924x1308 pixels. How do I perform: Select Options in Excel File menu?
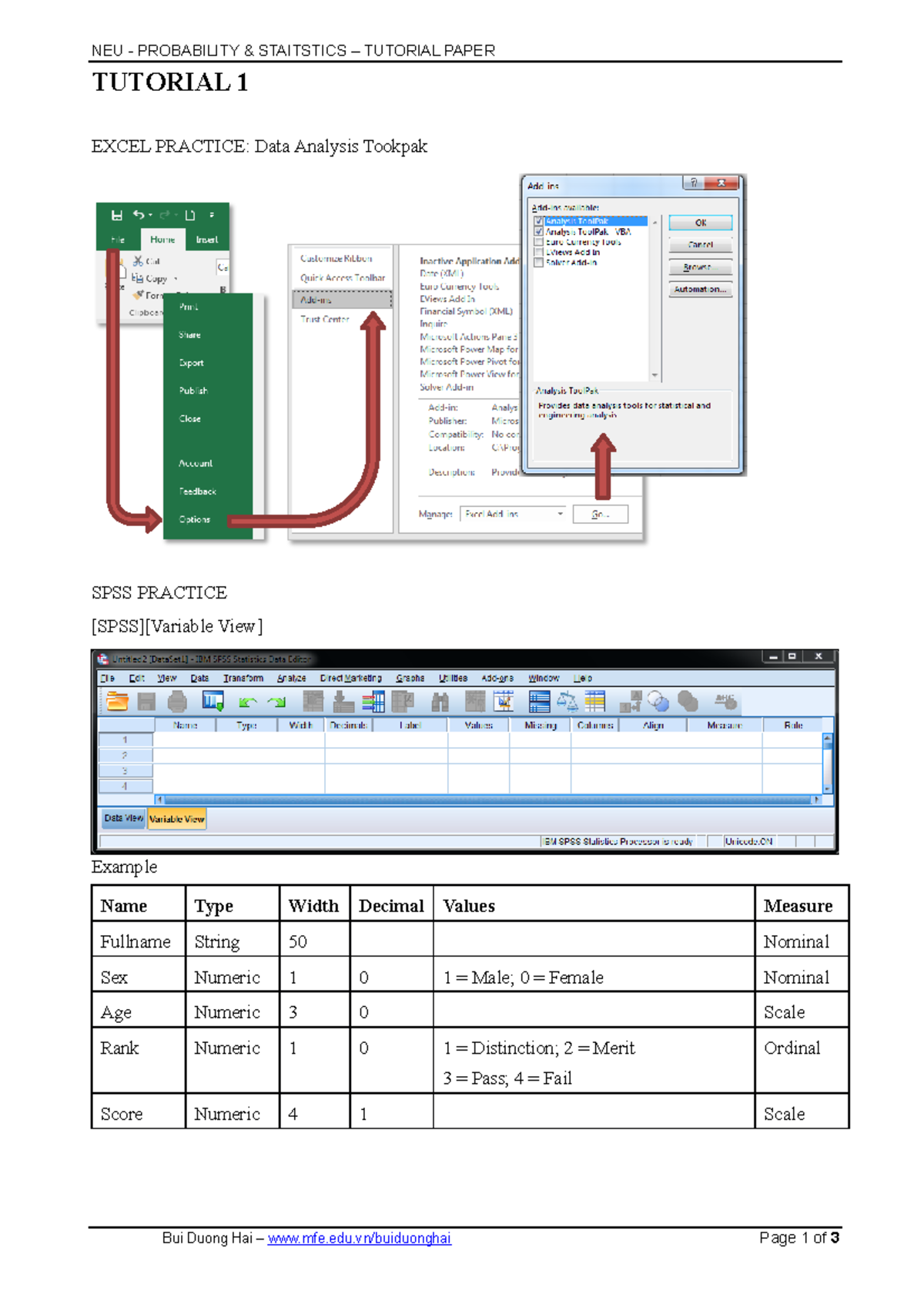195,520
